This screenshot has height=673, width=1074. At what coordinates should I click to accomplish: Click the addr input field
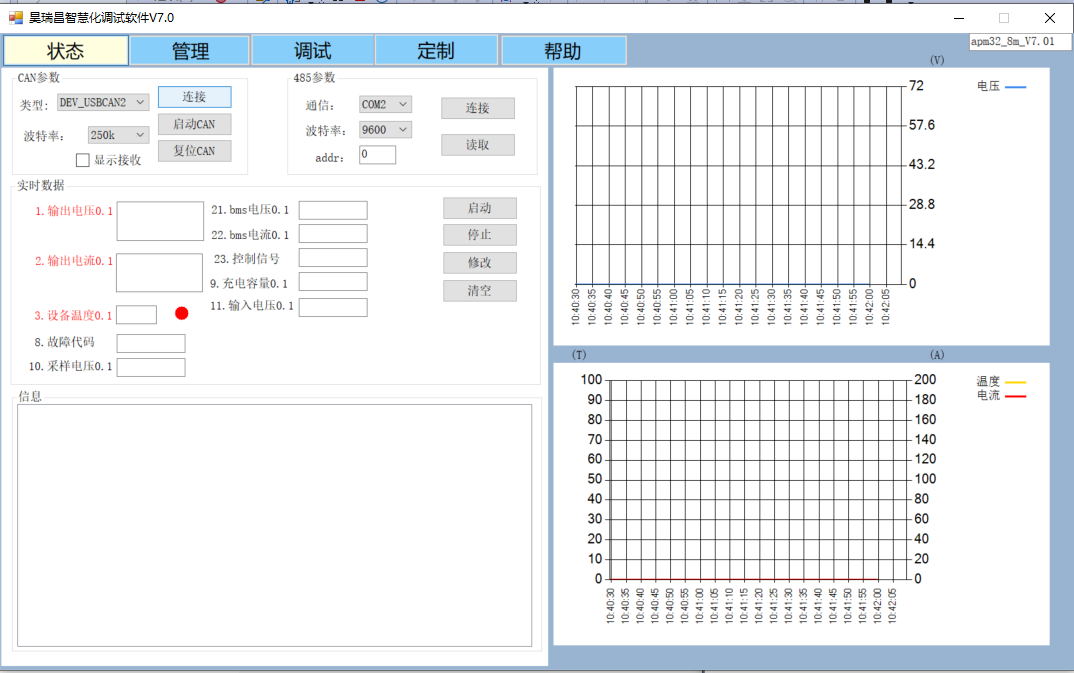click(x=377, y=155)
